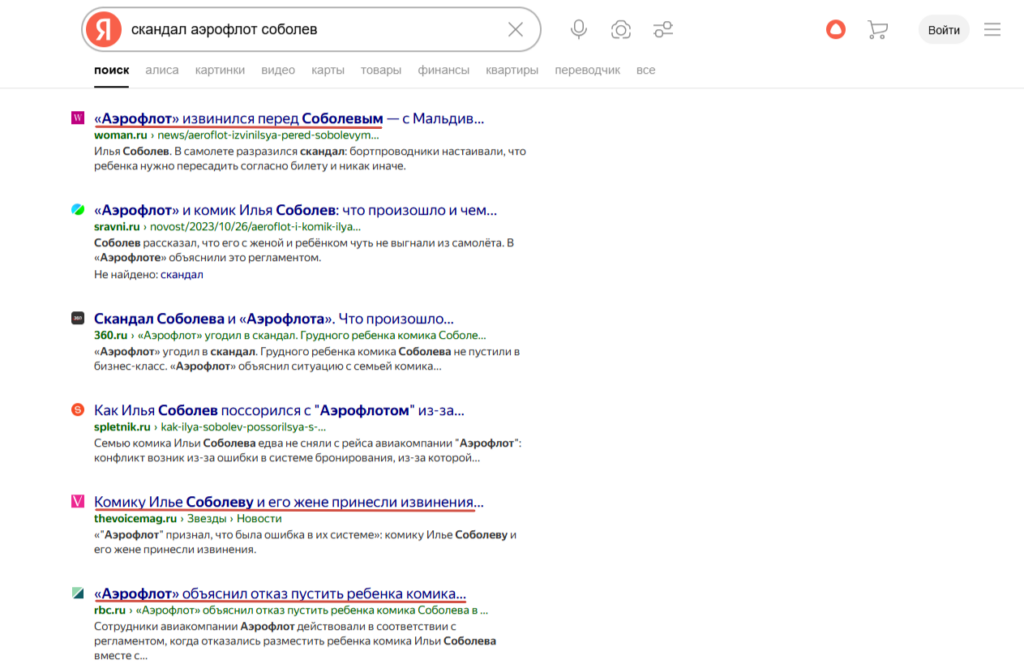Open Как Илья Соболев поссорился result
Screen dimensions: 1024x664
click(x=279, y=410)
